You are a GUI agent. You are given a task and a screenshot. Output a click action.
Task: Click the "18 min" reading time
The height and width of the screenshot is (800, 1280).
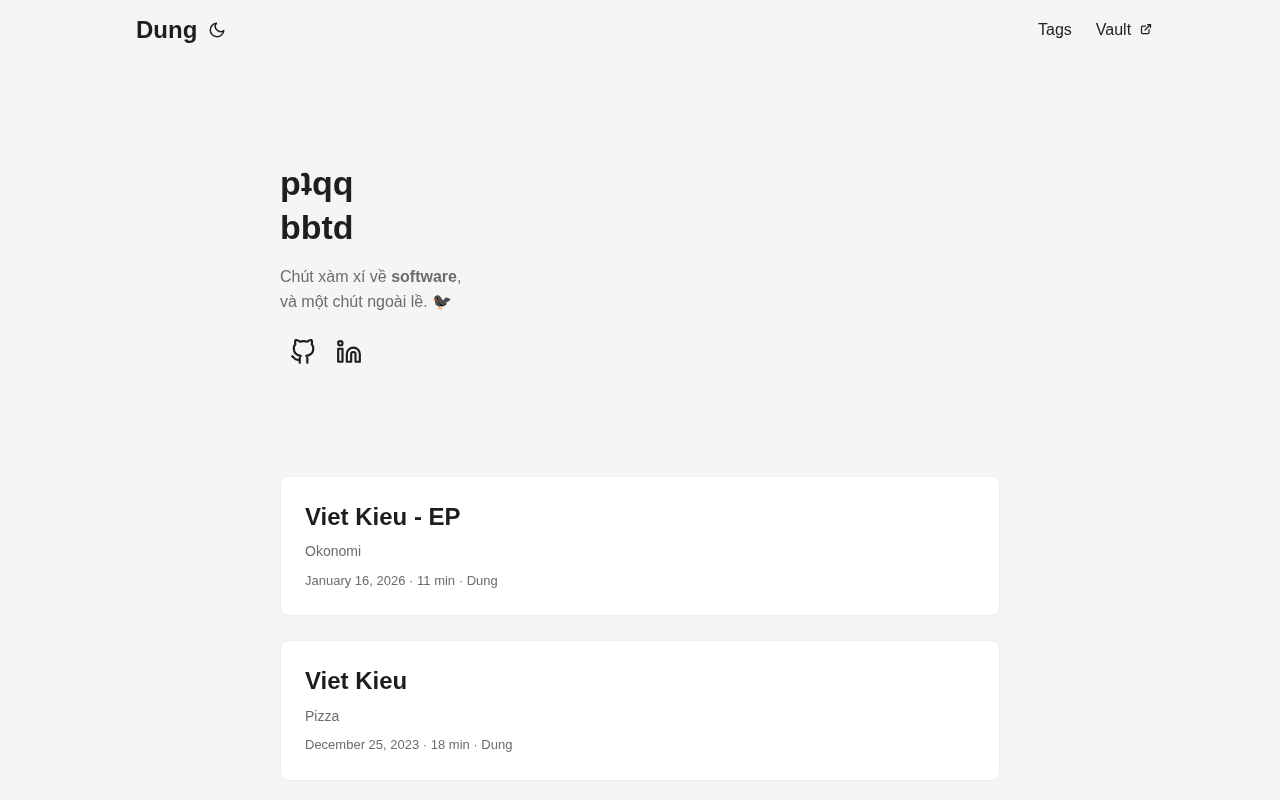click(x=450, y=745)
